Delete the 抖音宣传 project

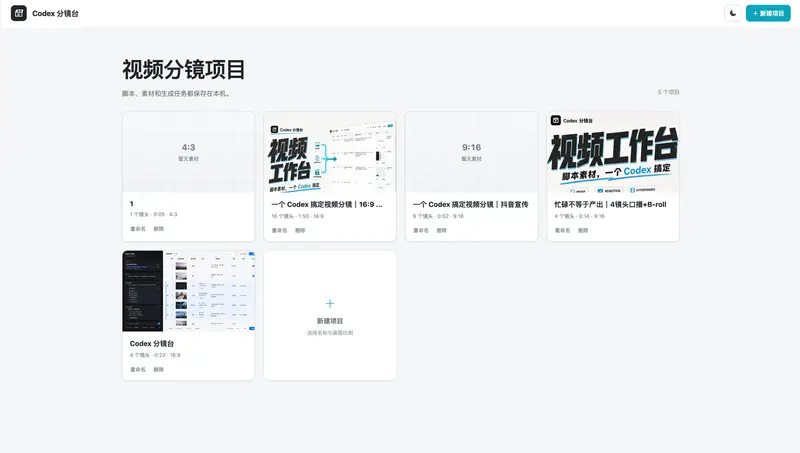[442, 230]
